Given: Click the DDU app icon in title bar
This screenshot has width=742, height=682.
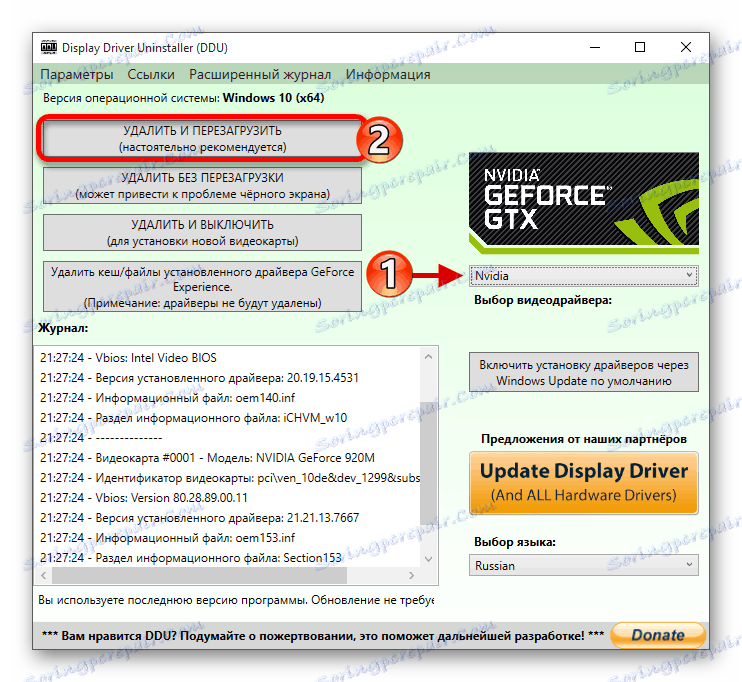Looking at the screenshot, I should (49, 47).
